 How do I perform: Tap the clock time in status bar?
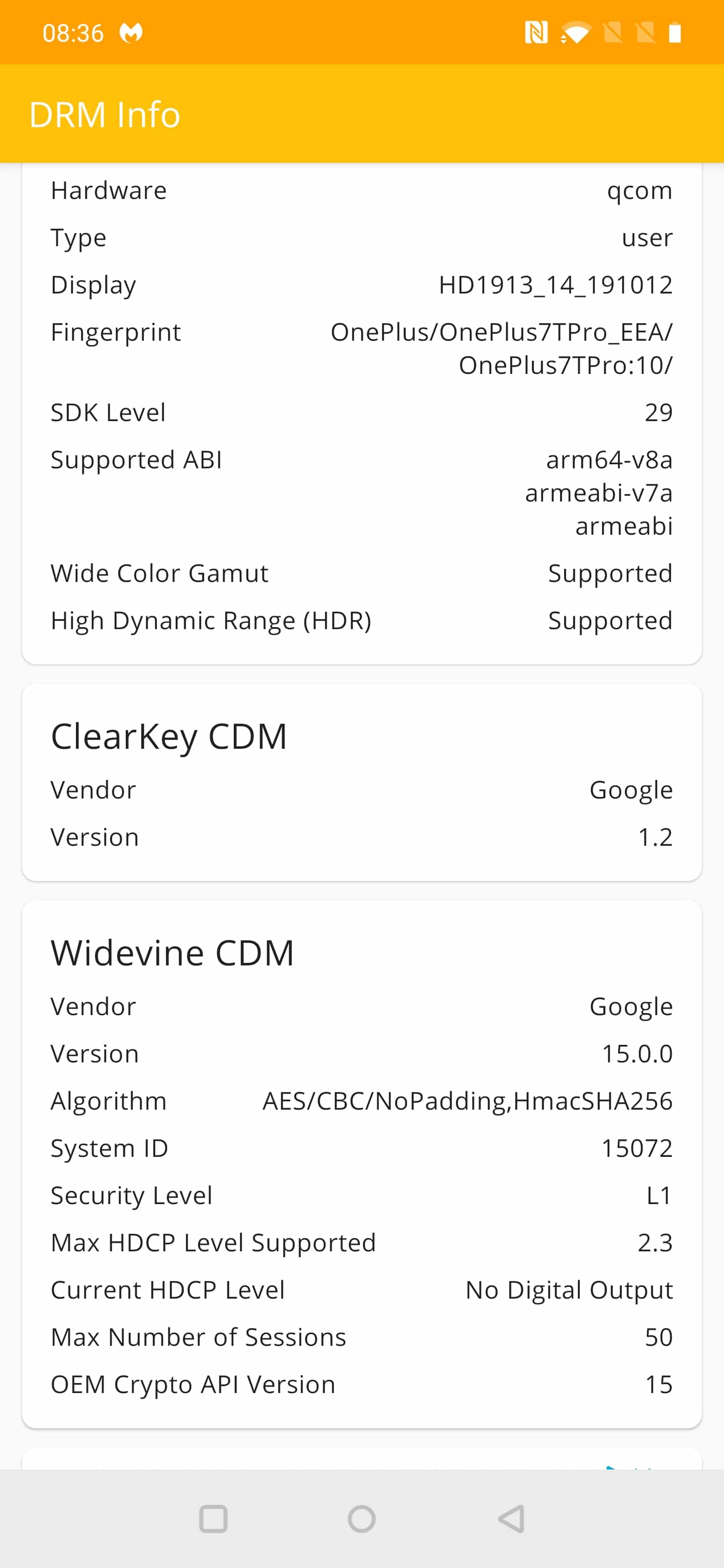[x=73, y=33]
